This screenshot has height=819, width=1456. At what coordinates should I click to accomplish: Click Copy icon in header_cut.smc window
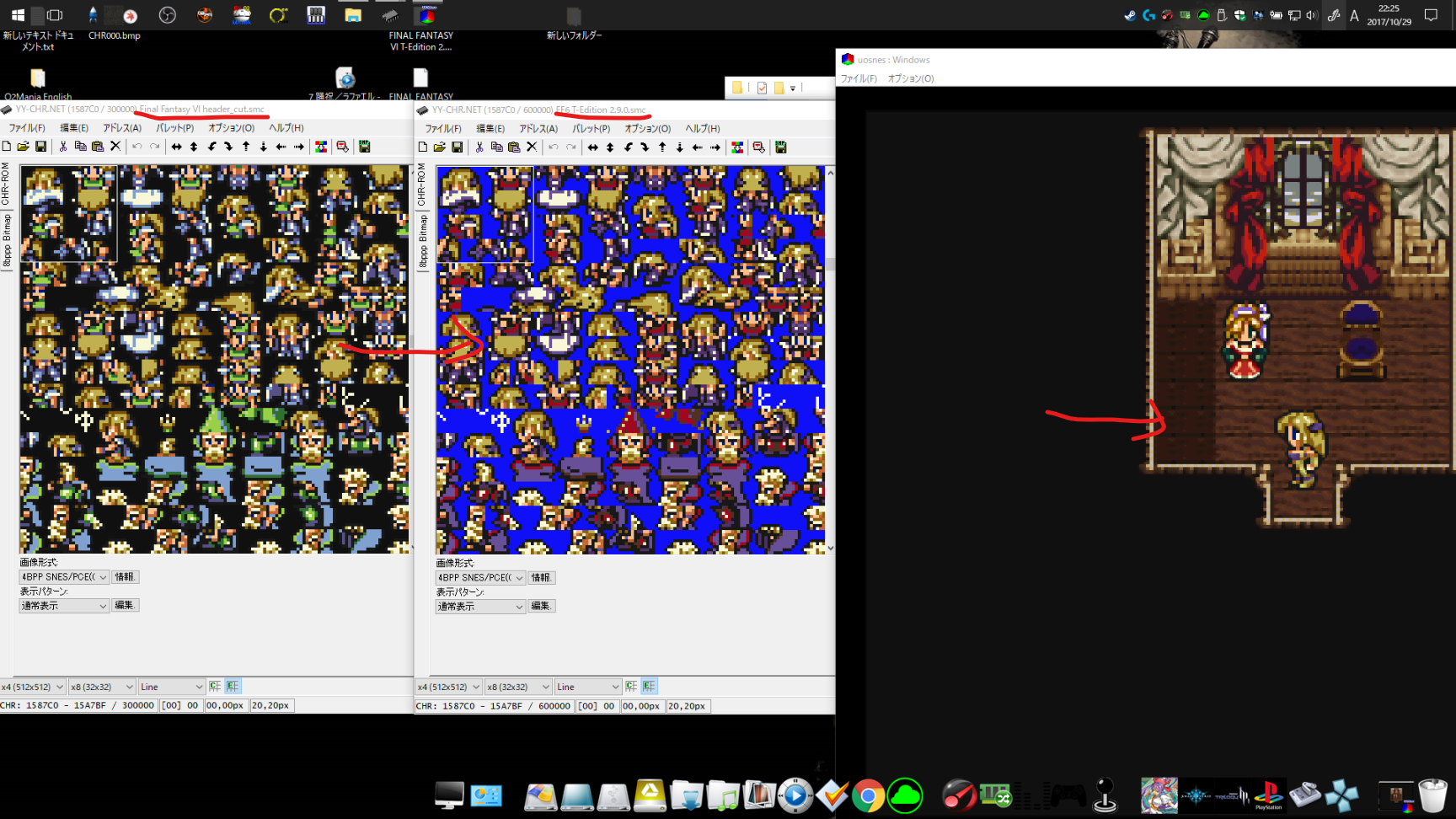(81, 147)
